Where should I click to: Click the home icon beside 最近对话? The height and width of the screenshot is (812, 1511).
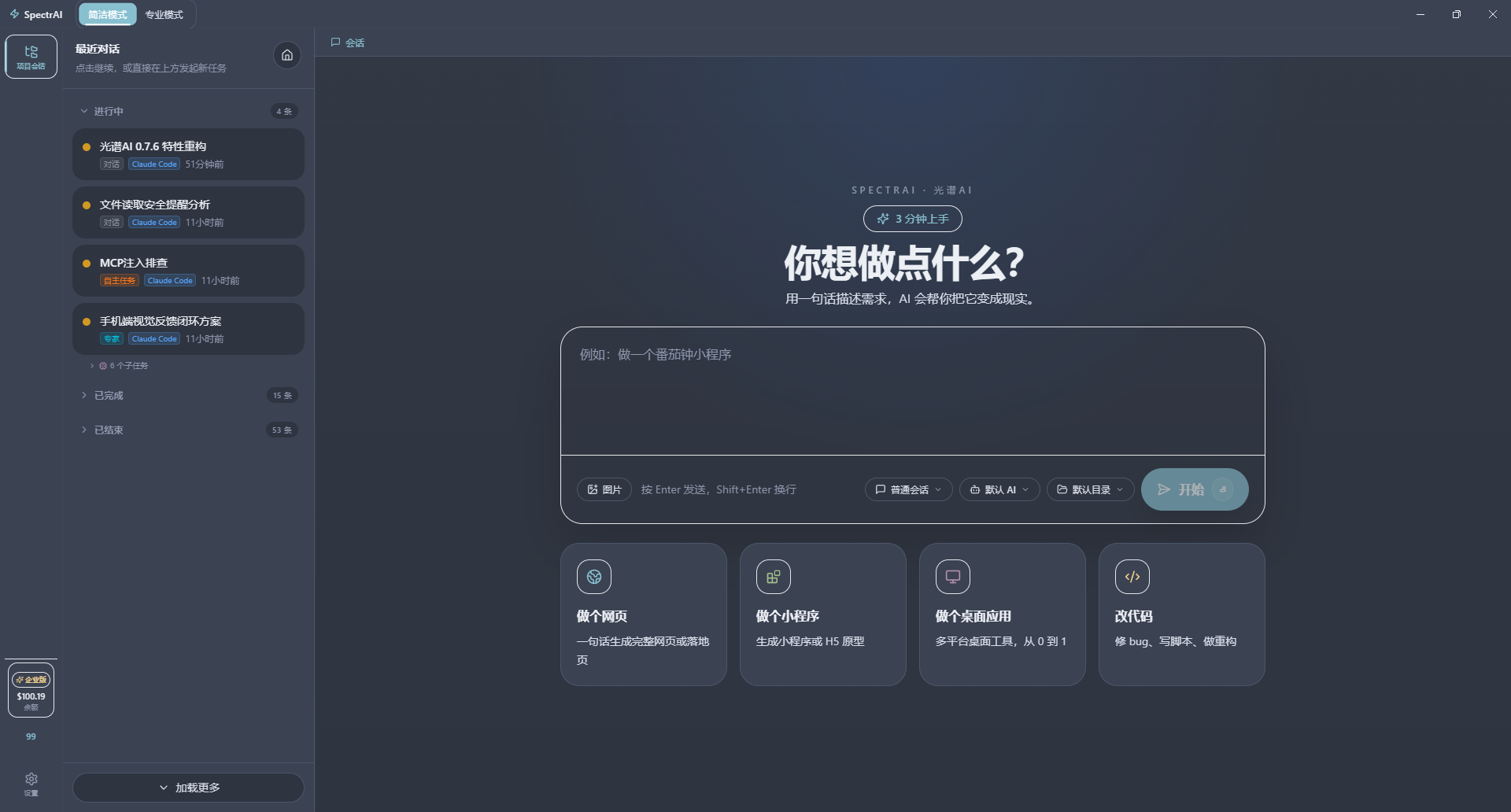(x=286, y=55)
